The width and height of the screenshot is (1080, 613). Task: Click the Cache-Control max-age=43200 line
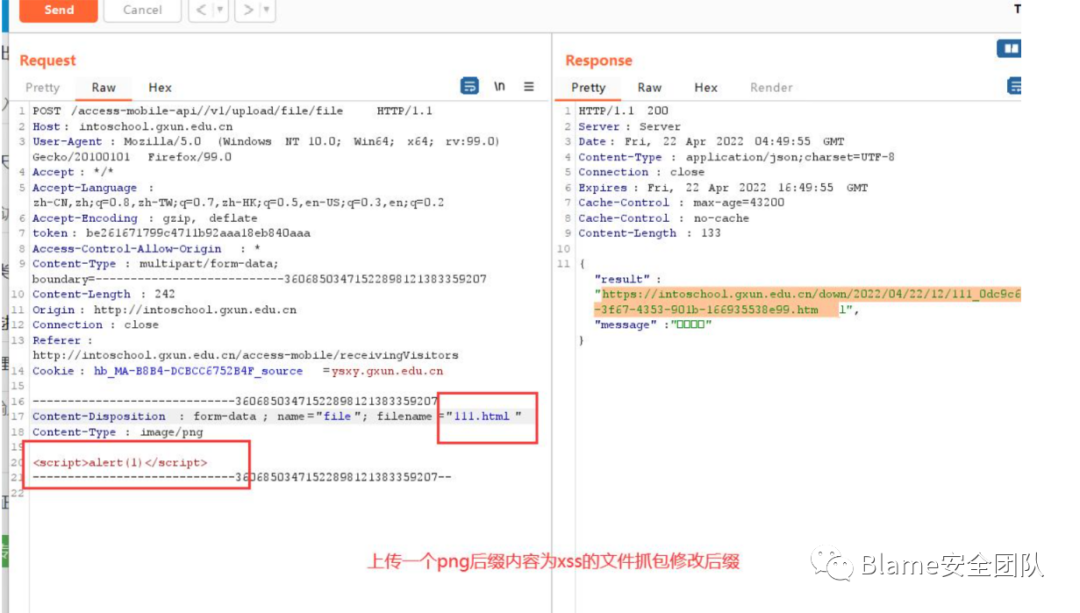click(x=681, y=202)
